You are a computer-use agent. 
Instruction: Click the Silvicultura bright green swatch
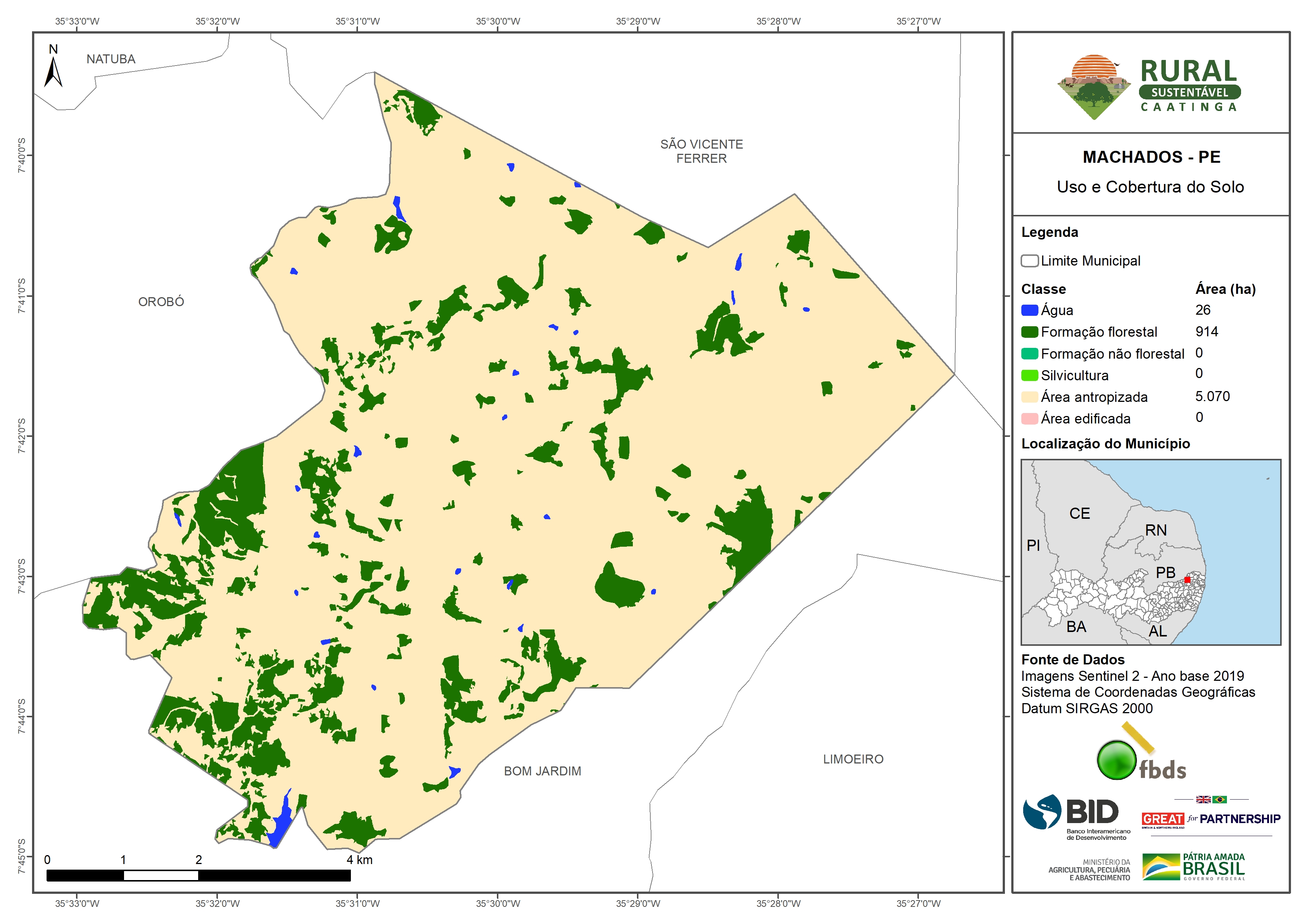(1029, 375)
